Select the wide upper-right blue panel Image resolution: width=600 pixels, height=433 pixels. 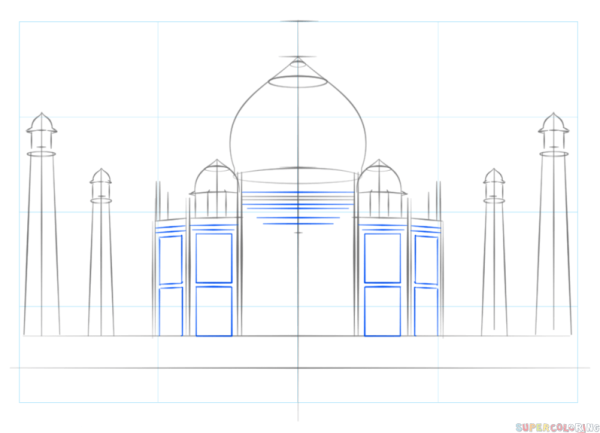tap(382, 259)
